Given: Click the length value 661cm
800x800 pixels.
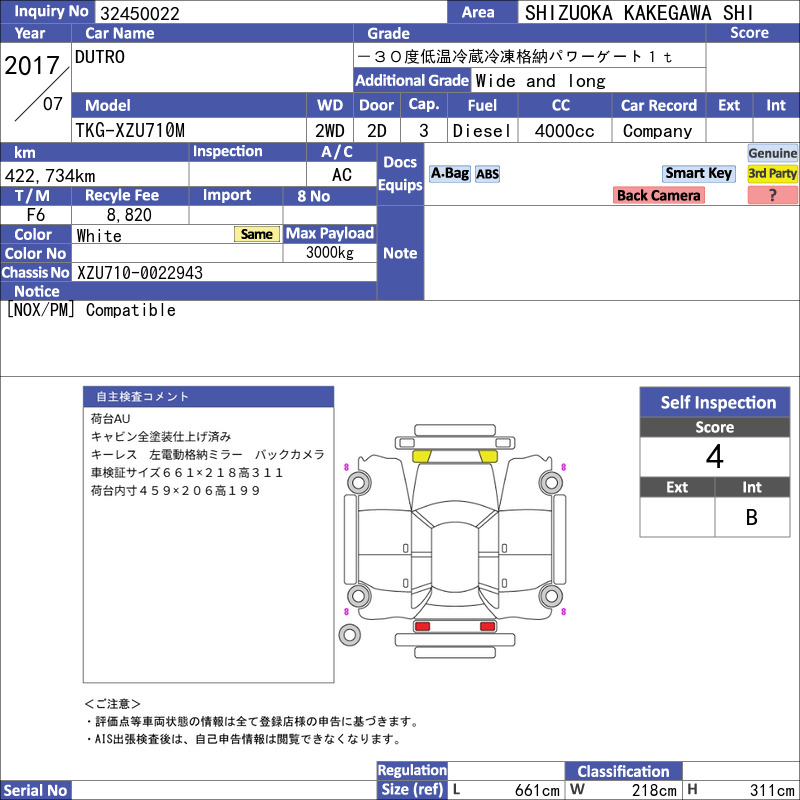Looking at the screenshot, I should (x=537, y=790).
